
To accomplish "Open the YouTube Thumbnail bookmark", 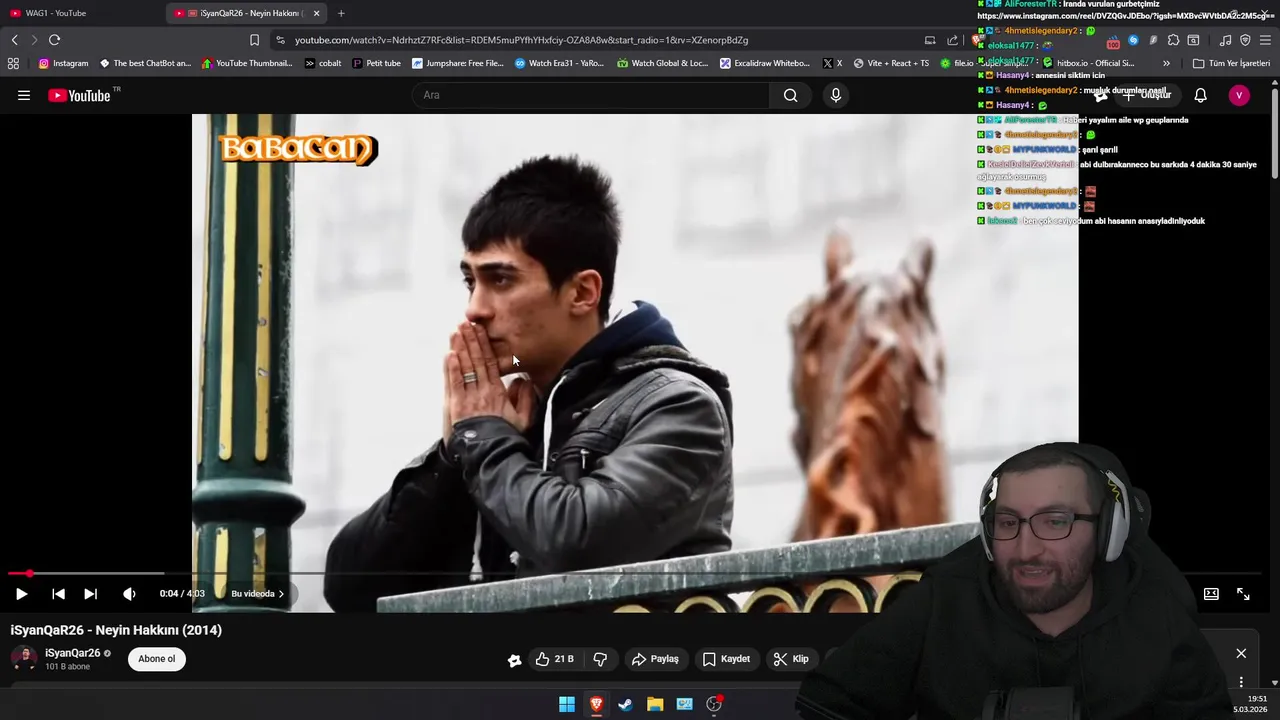I will 247,63.
